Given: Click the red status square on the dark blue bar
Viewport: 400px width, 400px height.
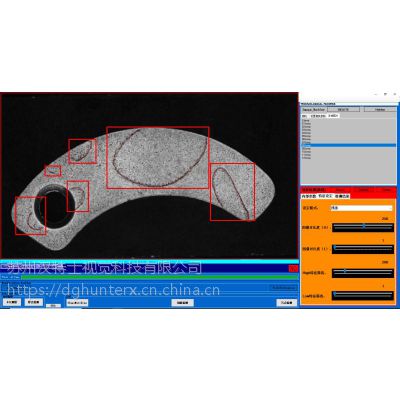Looking at the screenshot, I should [x=293, y=268].
